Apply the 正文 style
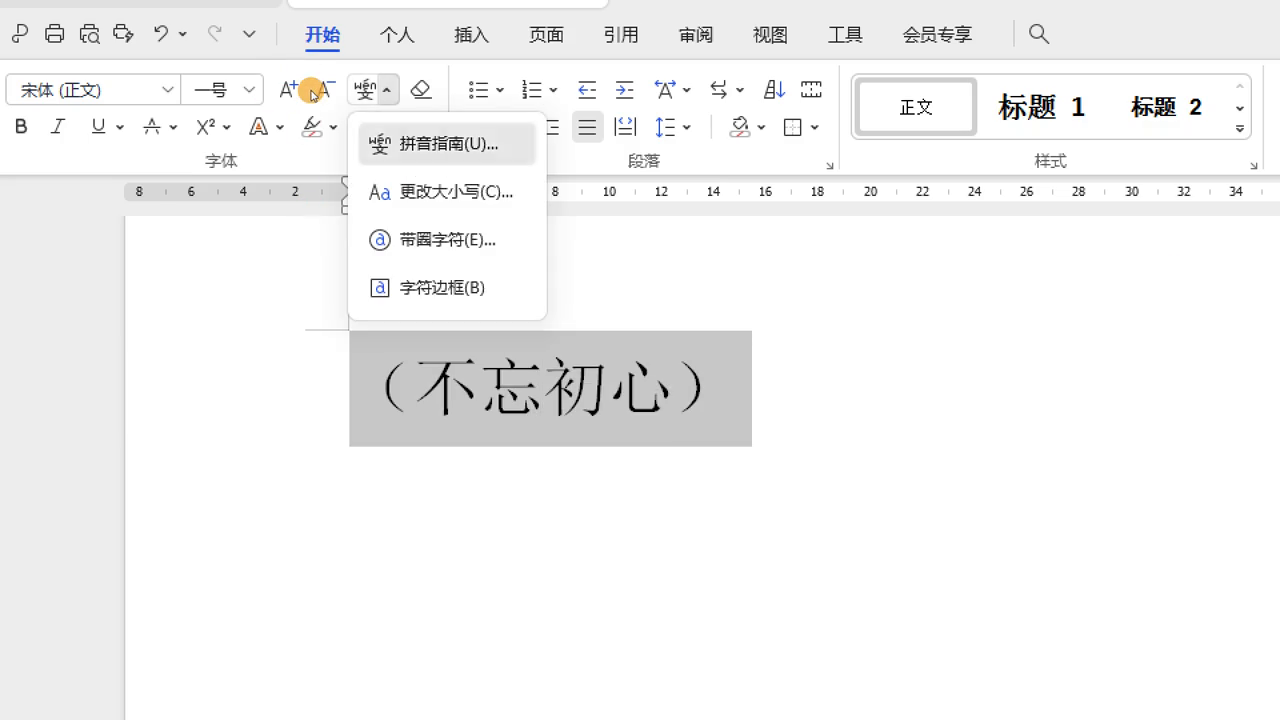Screen dimensions: 1280x720 (916, 107)
